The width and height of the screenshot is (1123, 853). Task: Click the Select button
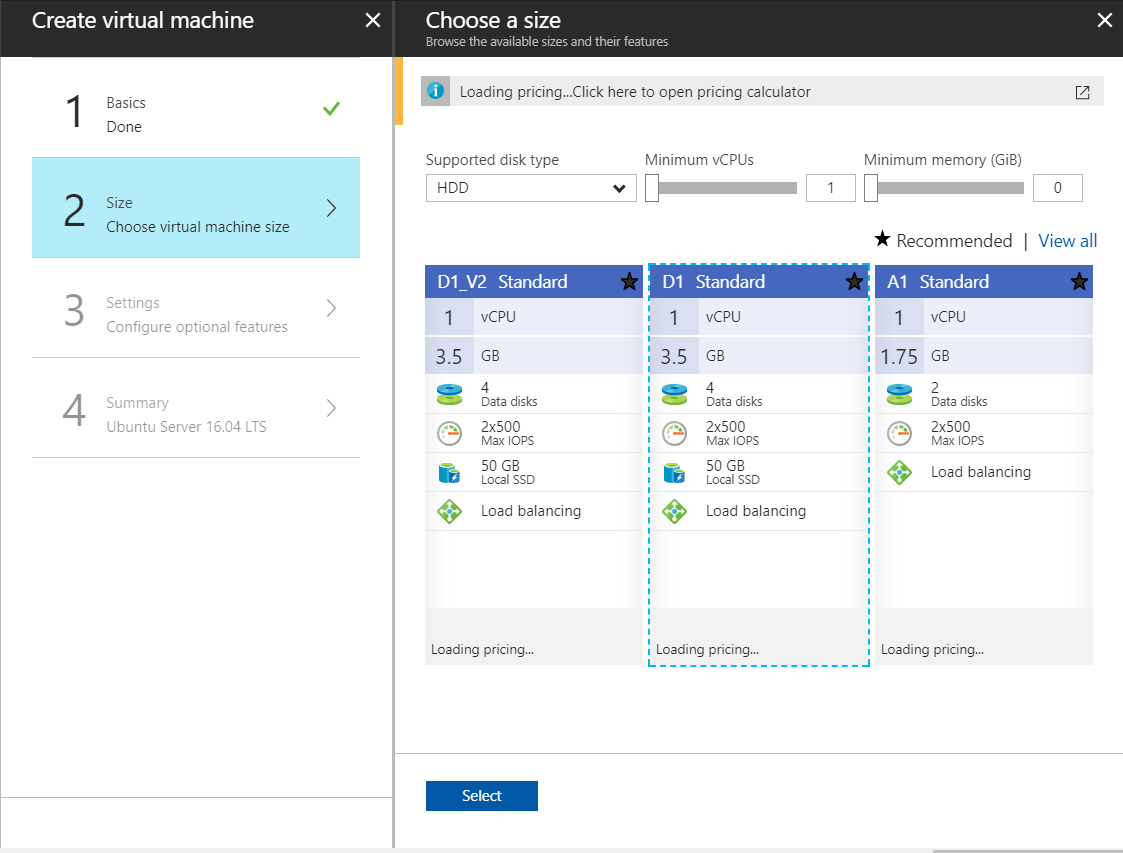click(481, 796)
